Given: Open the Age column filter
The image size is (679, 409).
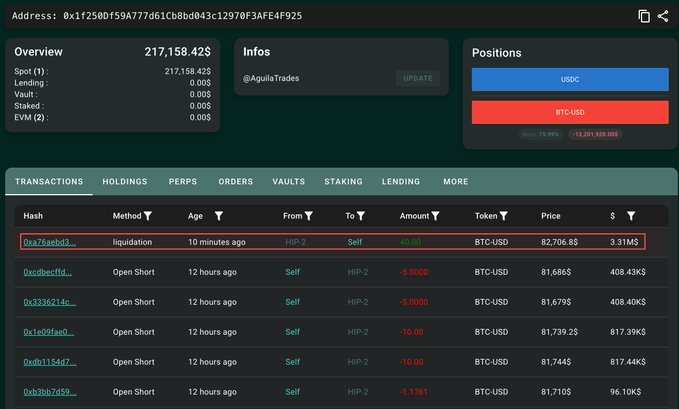Looking at the screenshot, I should click(x=219, y=216).
